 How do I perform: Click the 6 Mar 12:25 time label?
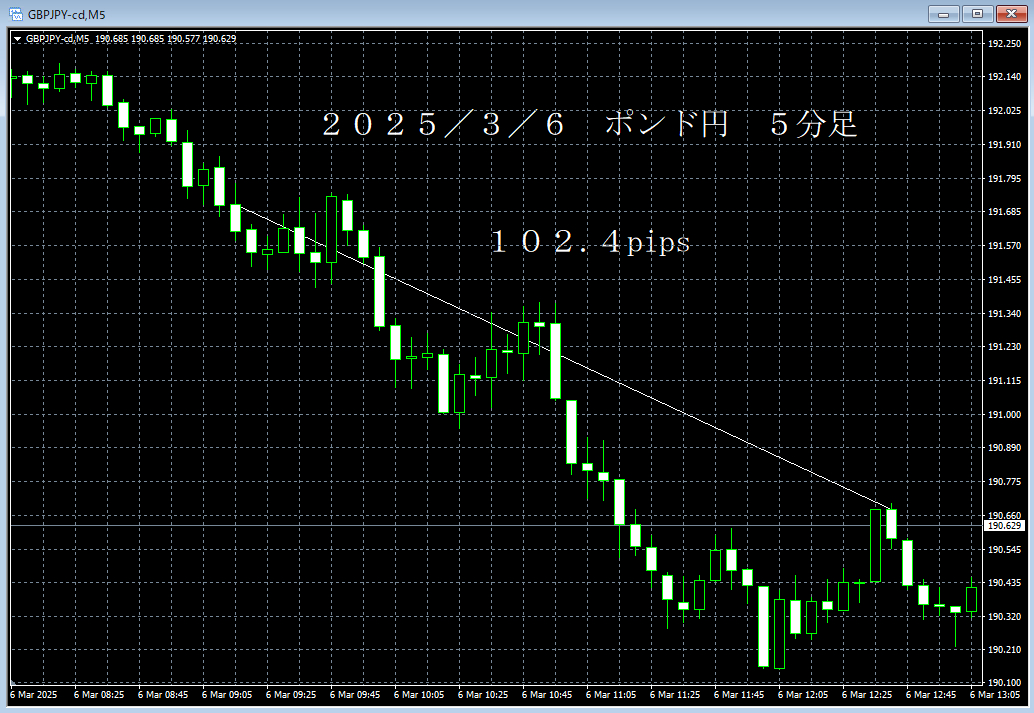coord(867,695)
